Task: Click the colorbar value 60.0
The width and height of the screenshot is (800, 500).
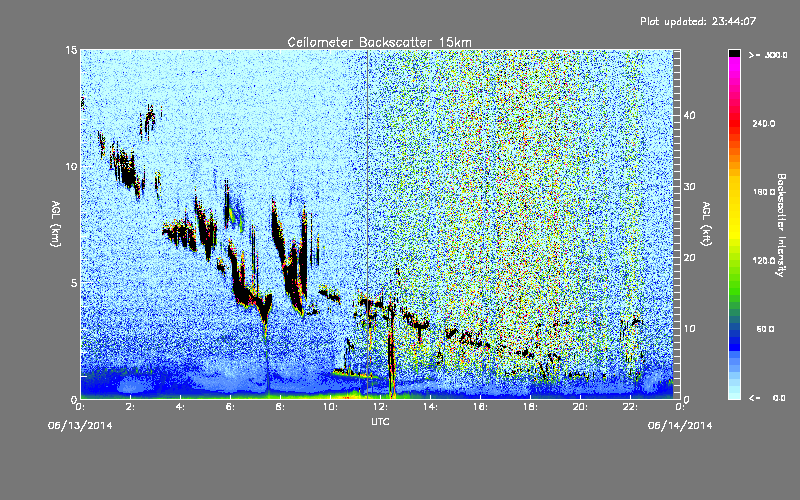Action: (x=765, y=329)
